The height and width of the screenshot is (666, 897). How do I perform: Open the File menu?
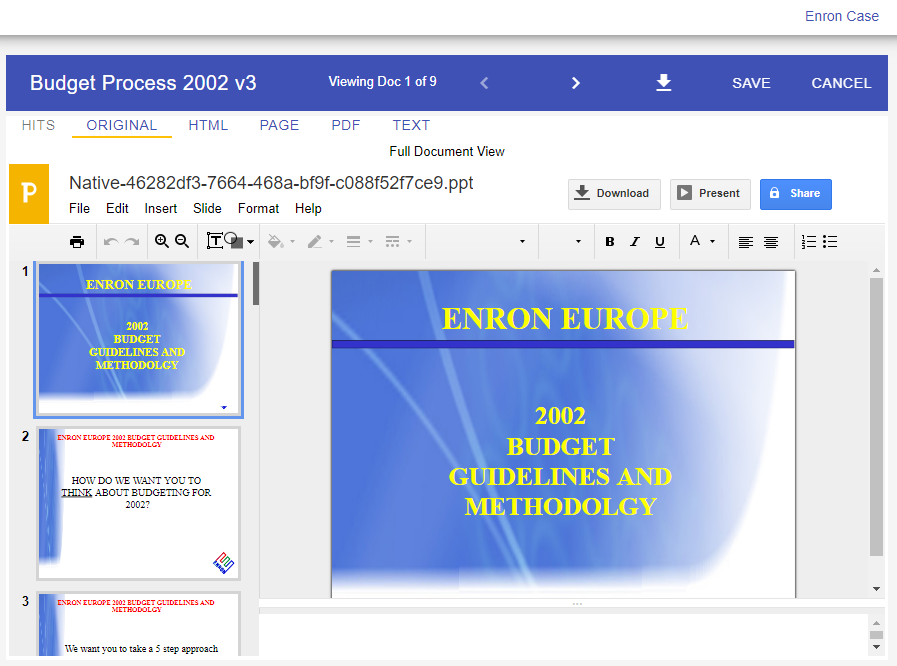click(80, 209)
